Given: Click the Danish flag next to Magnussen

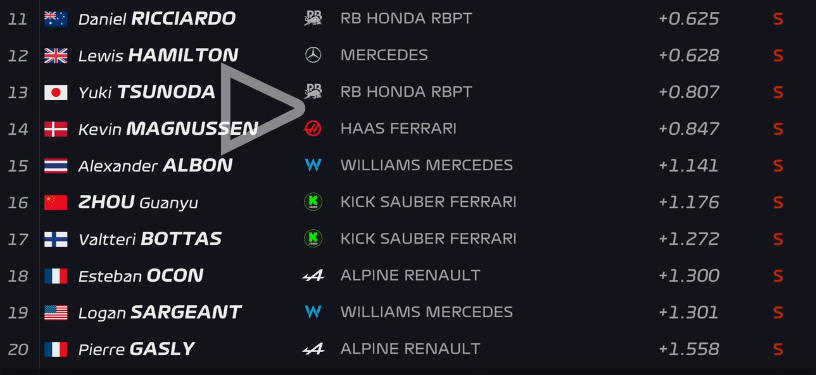Looking at the screenshot, I should point(56,129).
